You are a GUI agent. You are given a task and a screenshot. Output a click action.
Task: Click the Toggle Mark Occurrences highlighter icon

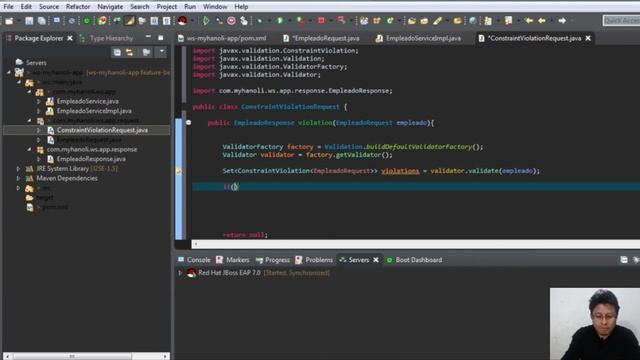(x=129, y=20)
